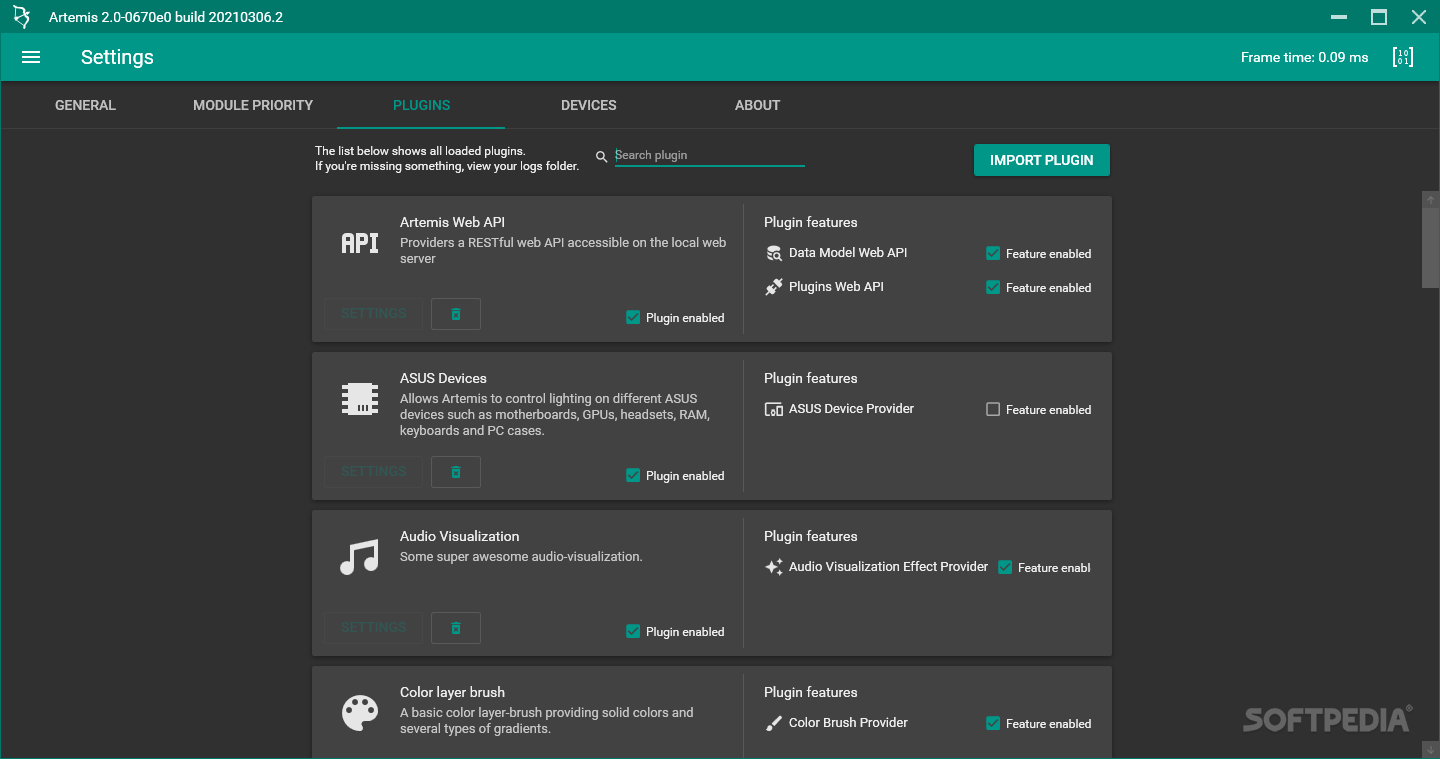Click the Settings page heading

coord(117,57)
